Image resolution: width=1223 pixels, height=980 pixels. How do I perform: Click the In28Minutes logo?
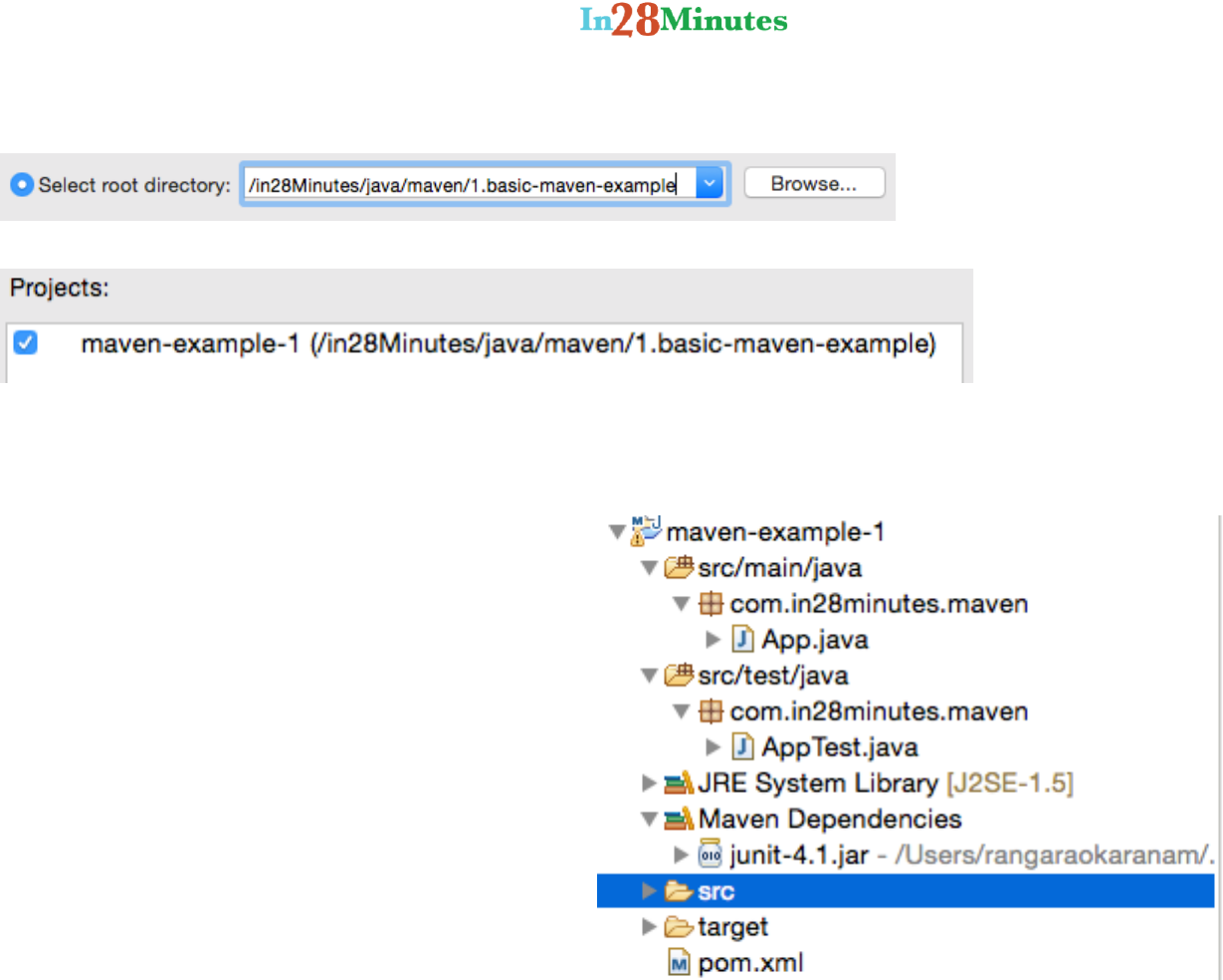[x=684, y=20]
